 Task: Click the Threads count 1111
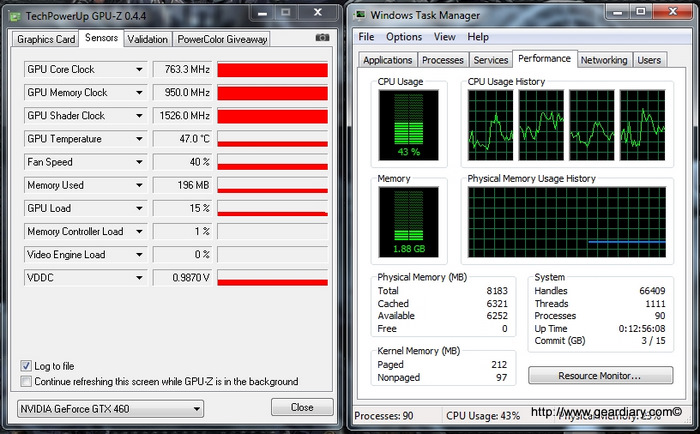point(655,304)
